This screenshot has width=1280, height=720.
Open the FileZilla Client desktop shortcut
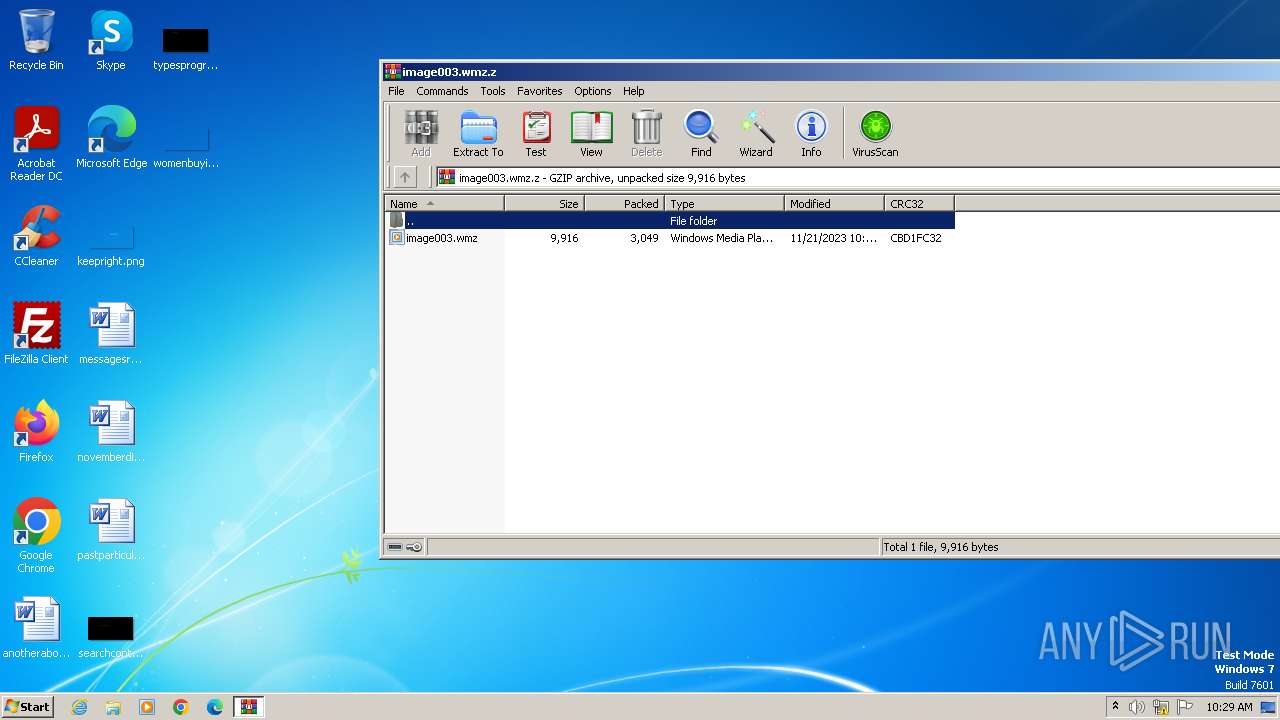36,334
